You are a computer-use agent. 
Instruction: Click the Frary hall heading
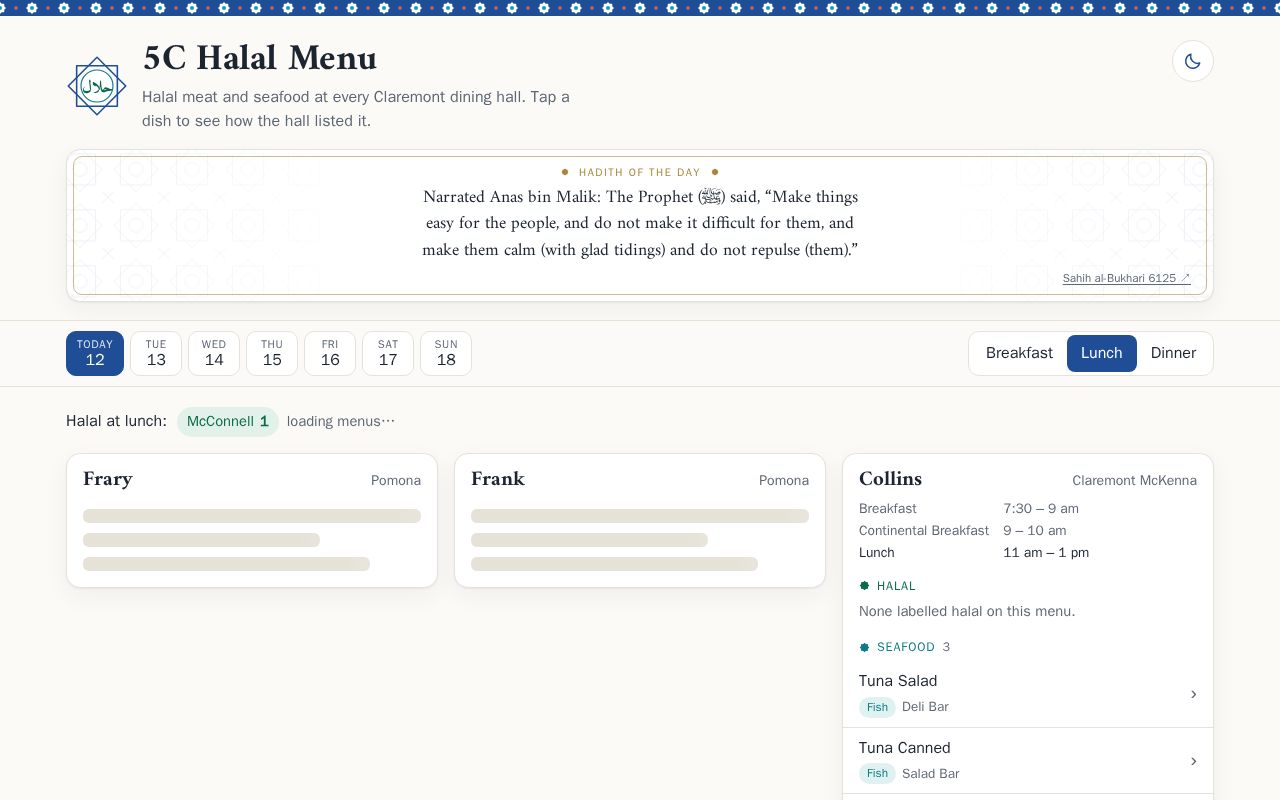108,479
